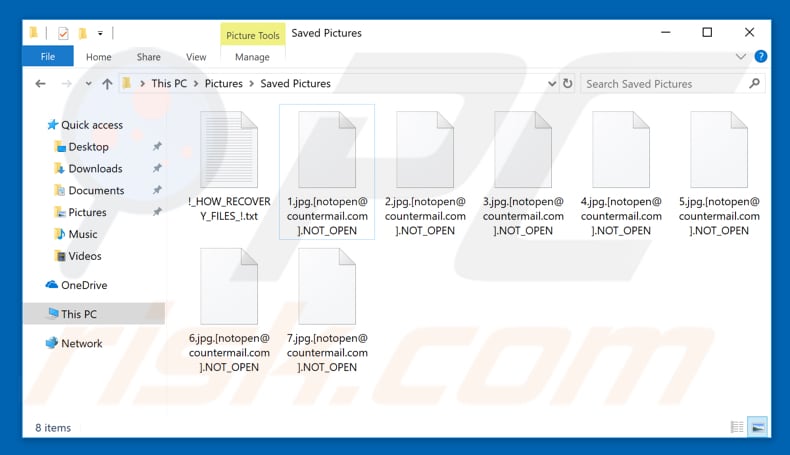This screenshot has width=790, height=455.
Task: Click the pin icon next to Documents
Action: tap(157, 190)
